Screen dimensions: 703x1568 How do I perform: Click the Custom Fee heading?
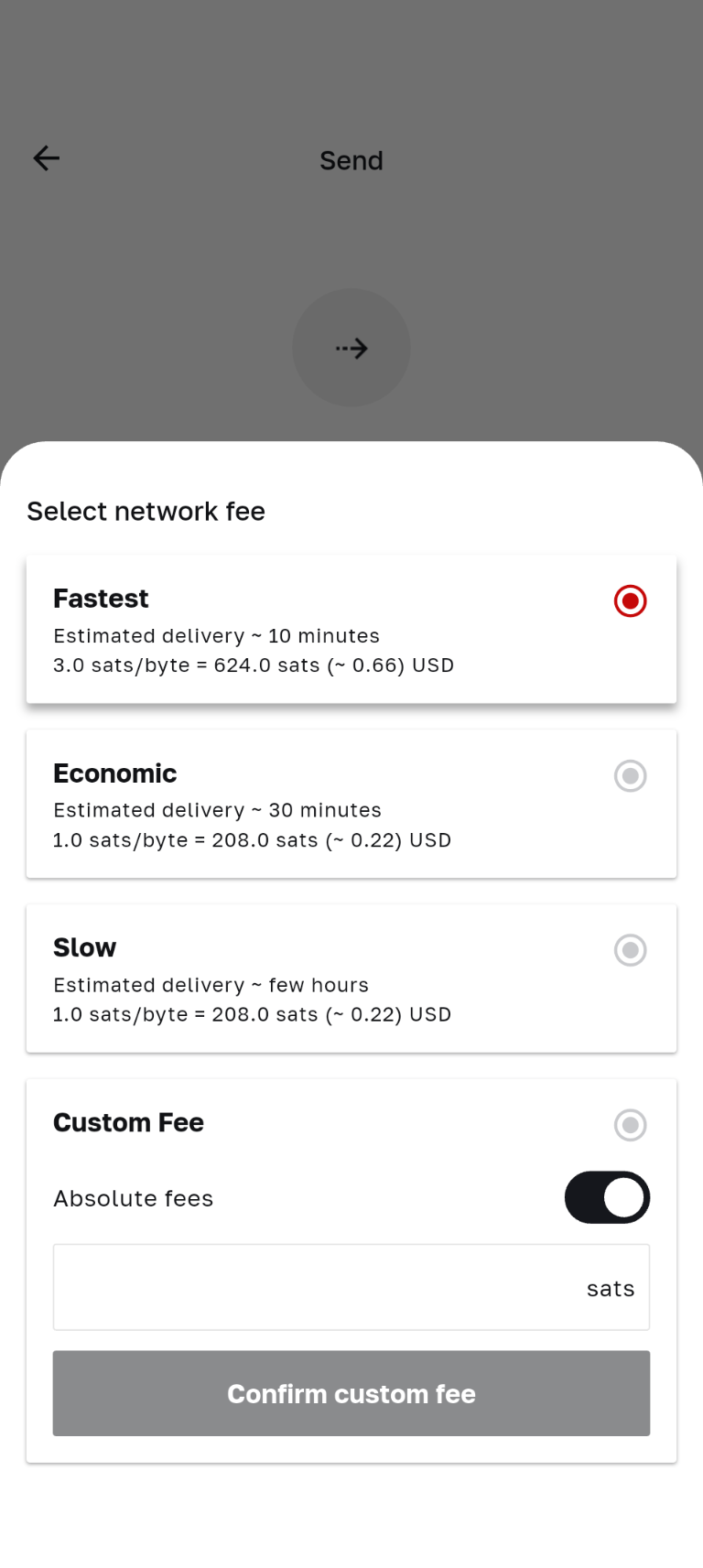(x=128, y=1122)
